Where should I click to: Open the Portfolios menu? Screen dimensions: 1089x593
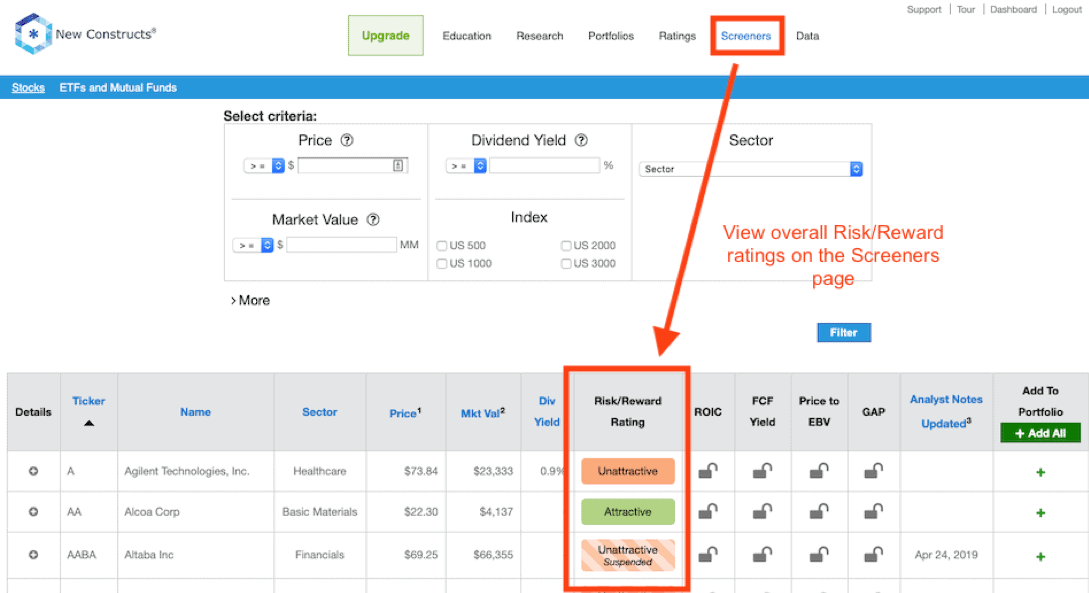click(611, 36)
